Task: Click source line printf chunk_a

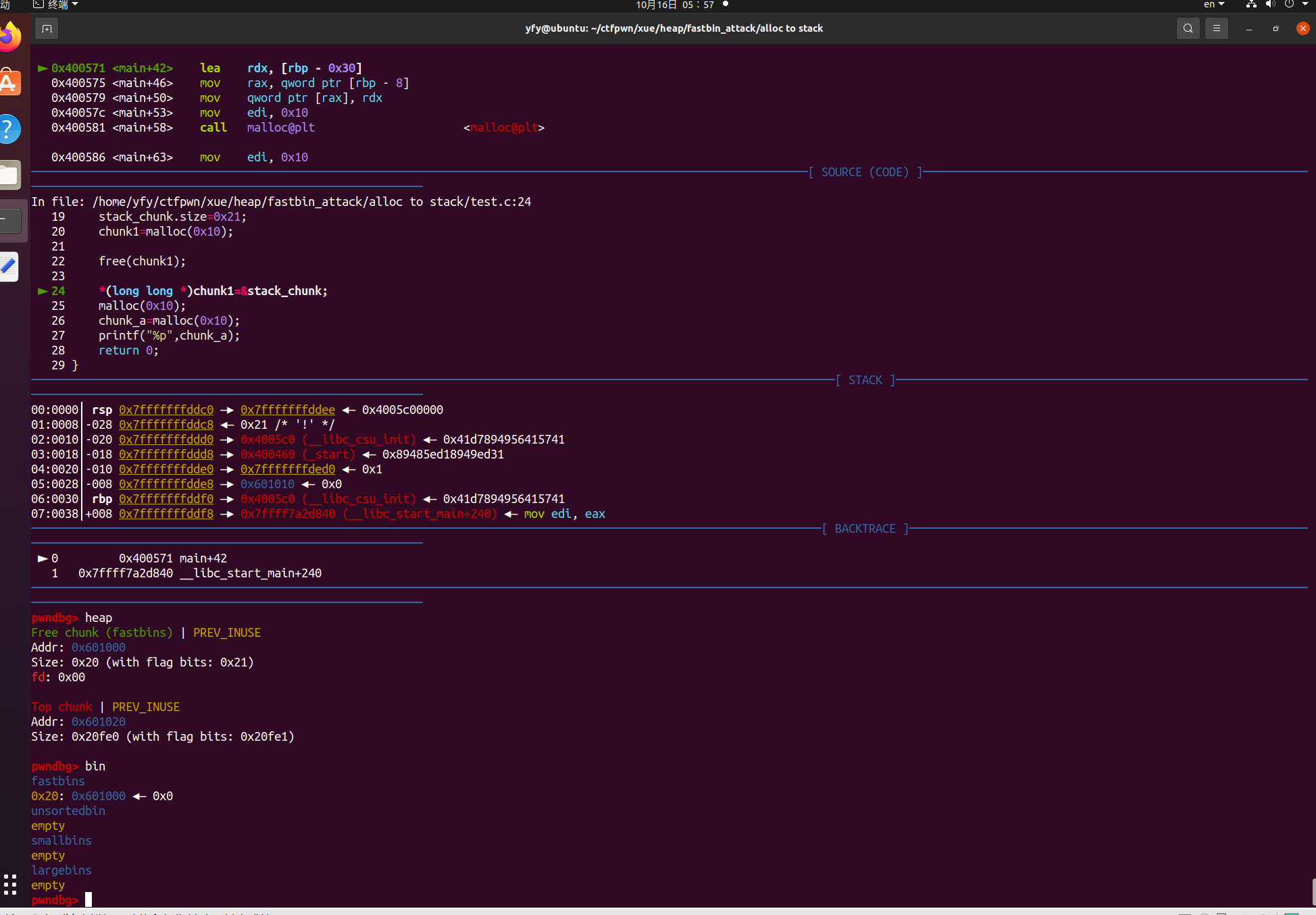Action: [169, 336]
